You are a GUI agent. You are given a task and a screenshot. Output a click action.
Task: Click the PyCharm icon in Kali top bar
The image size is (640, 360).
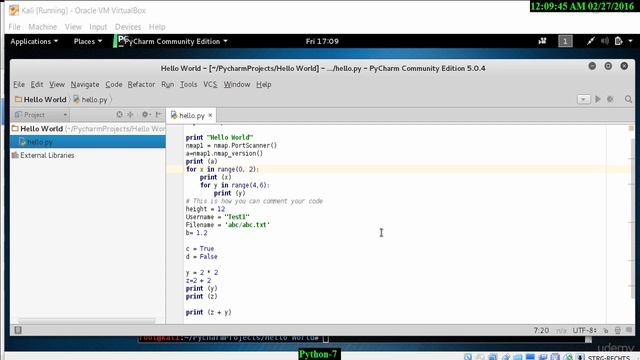122,41
